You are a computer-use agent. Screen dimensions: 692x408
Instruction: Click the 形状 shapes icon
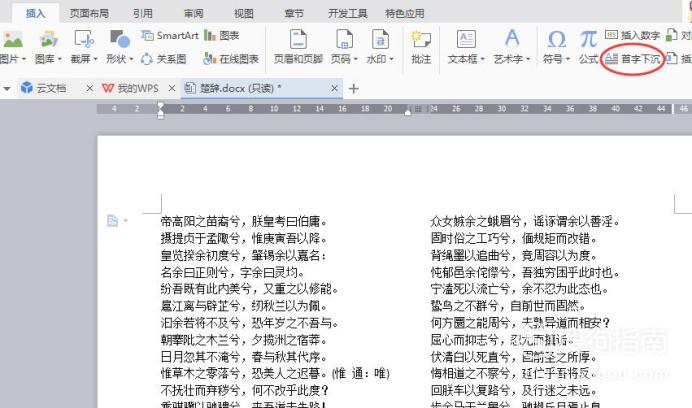119,40
